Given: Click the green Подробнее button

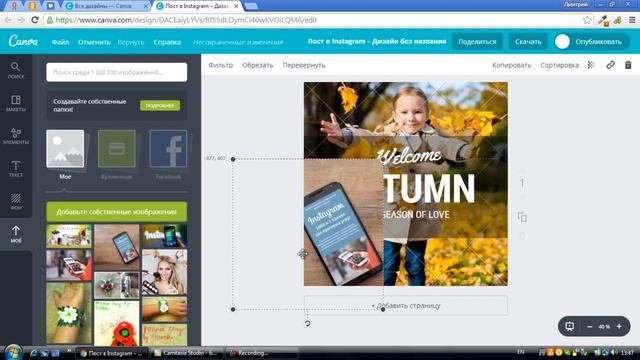Looking at the screenshot, I should click(160, 105).
